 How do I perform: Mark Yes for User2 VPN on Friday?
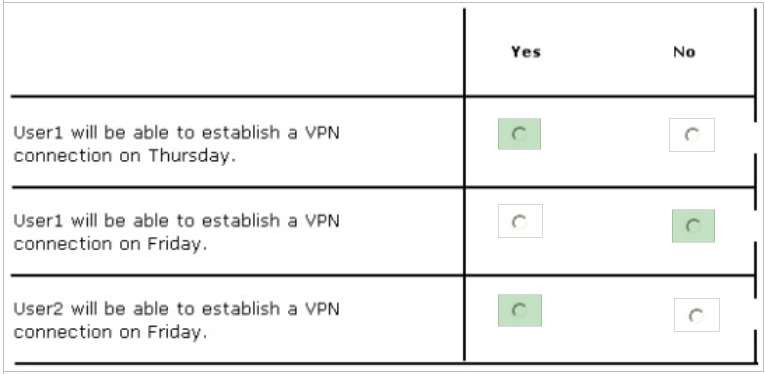[520, 310]
